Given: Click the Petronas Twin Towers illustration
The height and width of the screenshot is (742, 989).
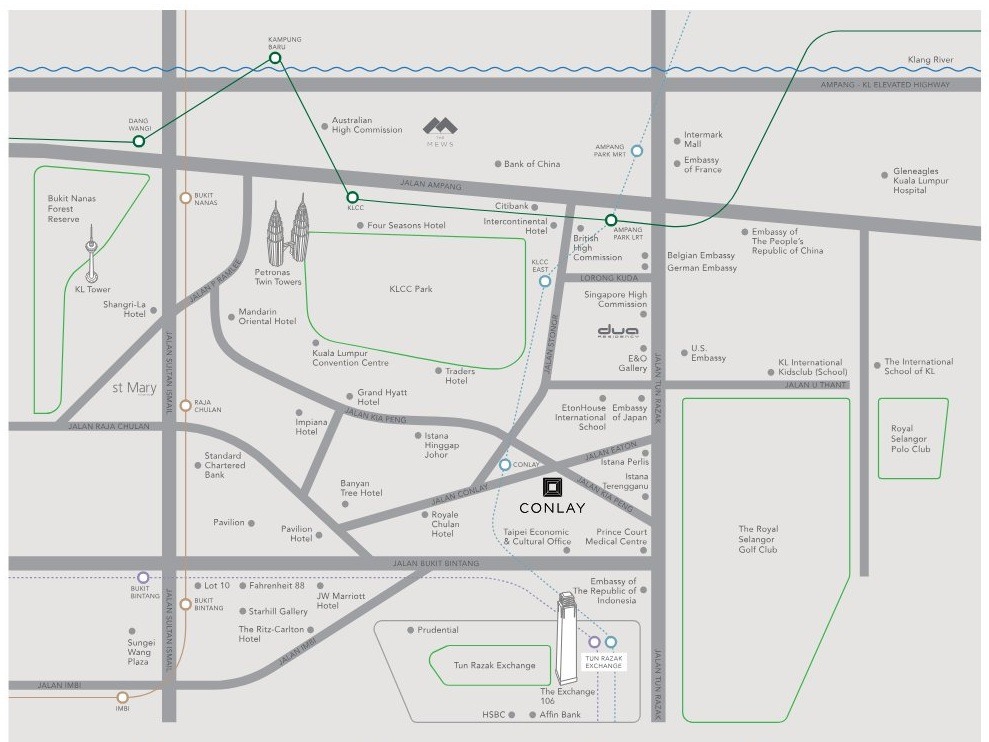Looking at the screenshot, I should (x=288, y=230).
